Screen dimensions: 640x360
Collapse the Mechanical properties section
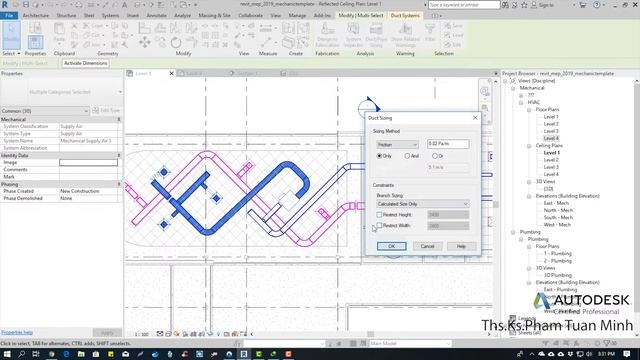pyautogui.click(x=119, y=120)
